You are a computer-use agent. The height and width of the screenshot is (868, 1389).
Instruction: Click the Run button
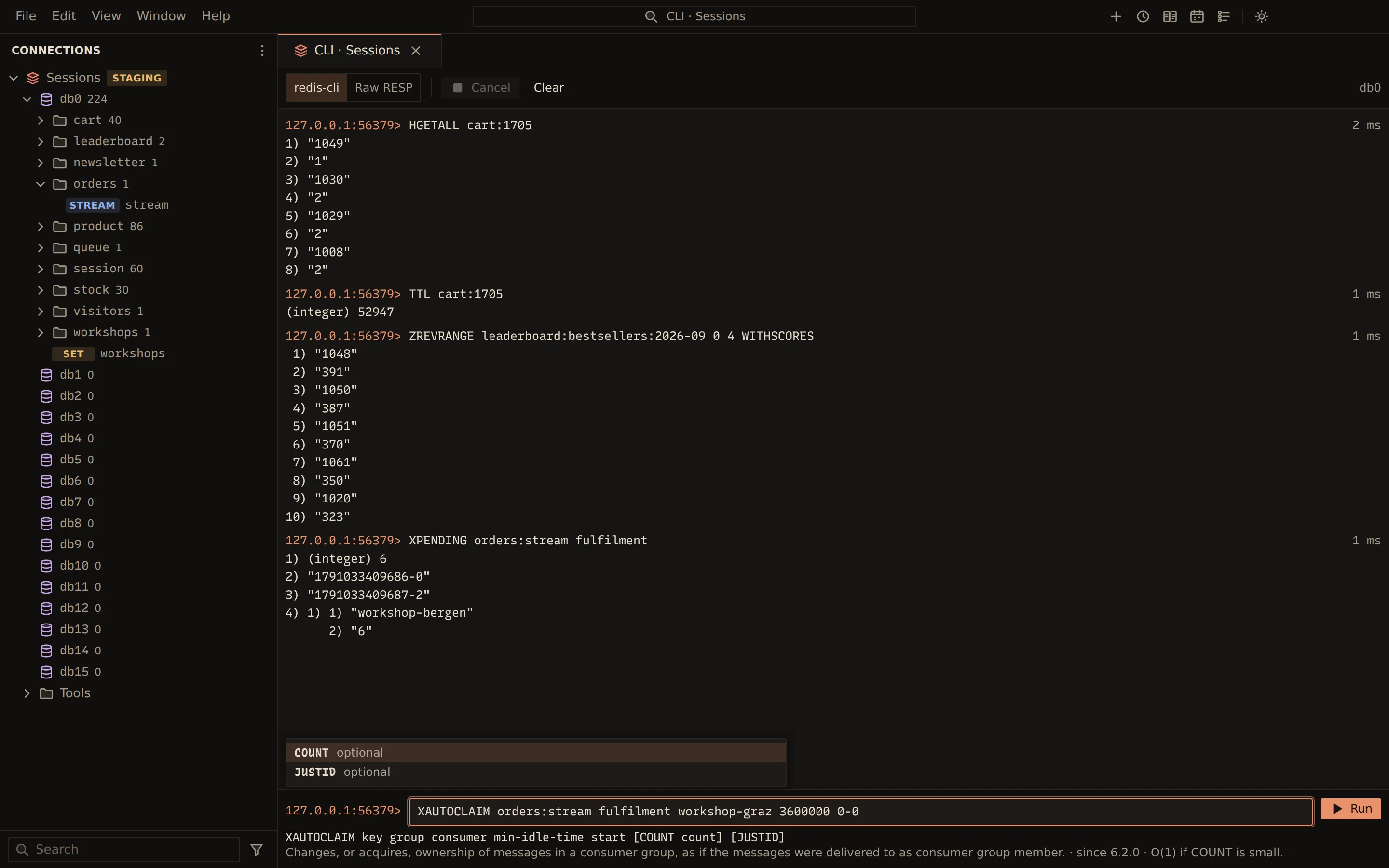[1350, 809]
